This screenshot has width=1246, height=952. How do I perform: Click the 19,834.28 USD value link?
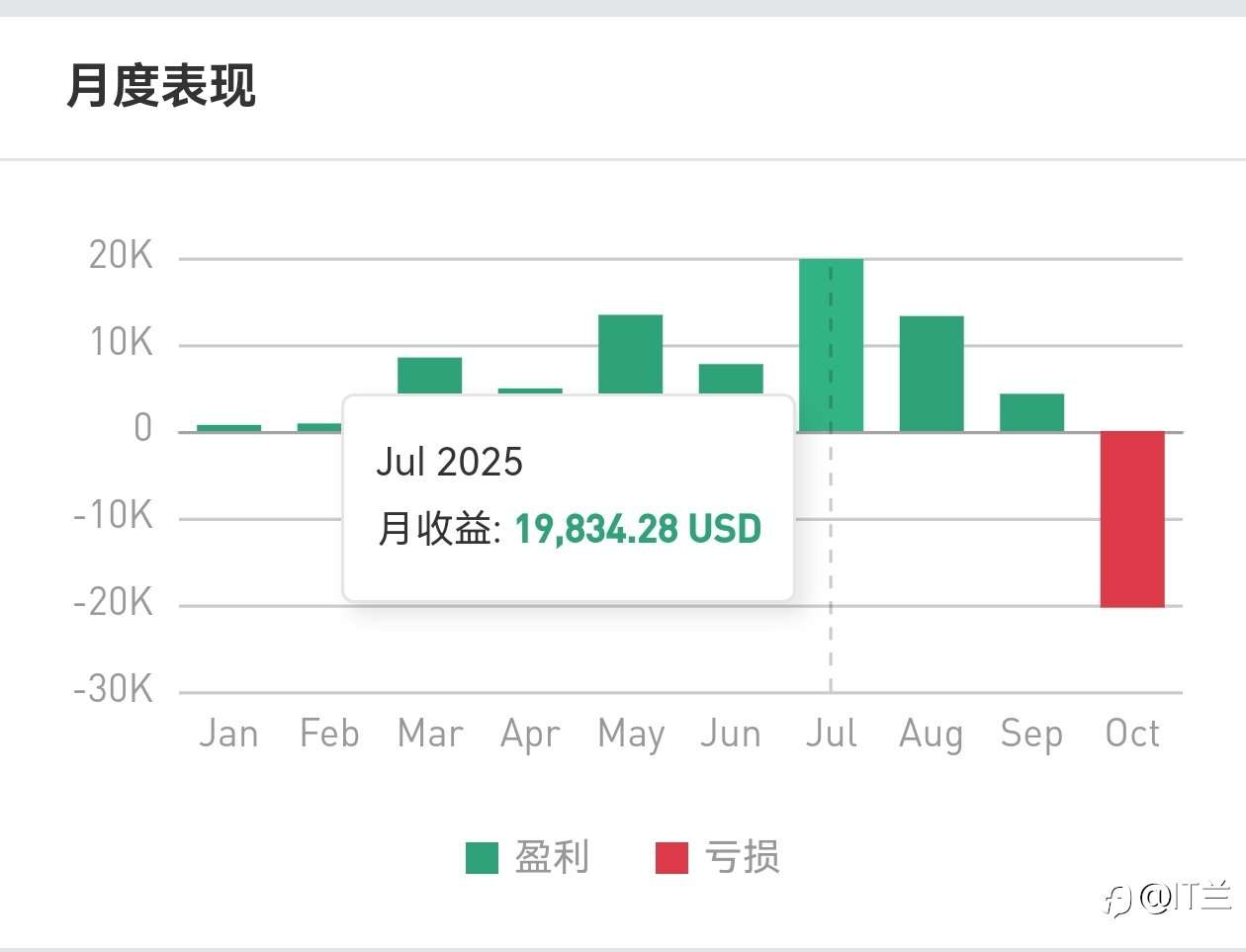pyautogui.click(x=637, y=529)
